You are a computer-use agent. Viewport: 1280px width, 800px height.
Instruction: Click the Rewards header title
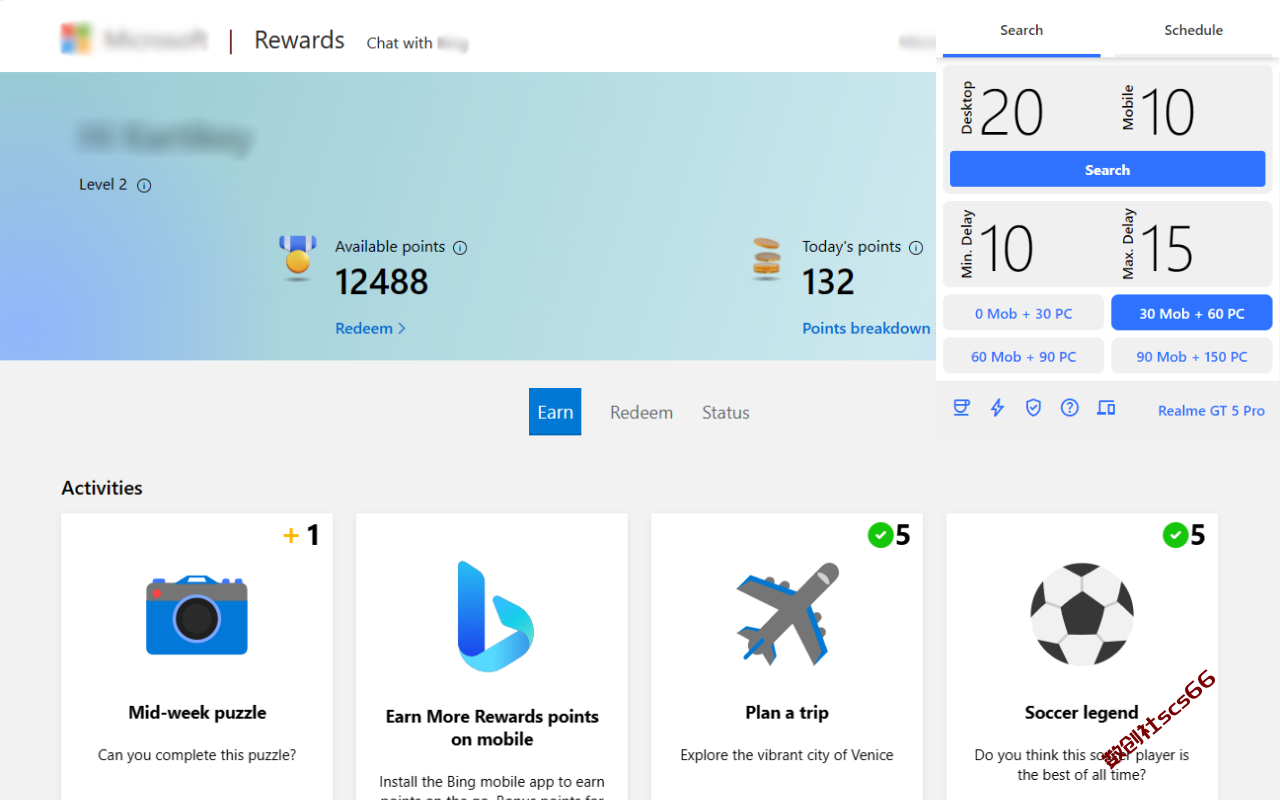click(299, 40)
